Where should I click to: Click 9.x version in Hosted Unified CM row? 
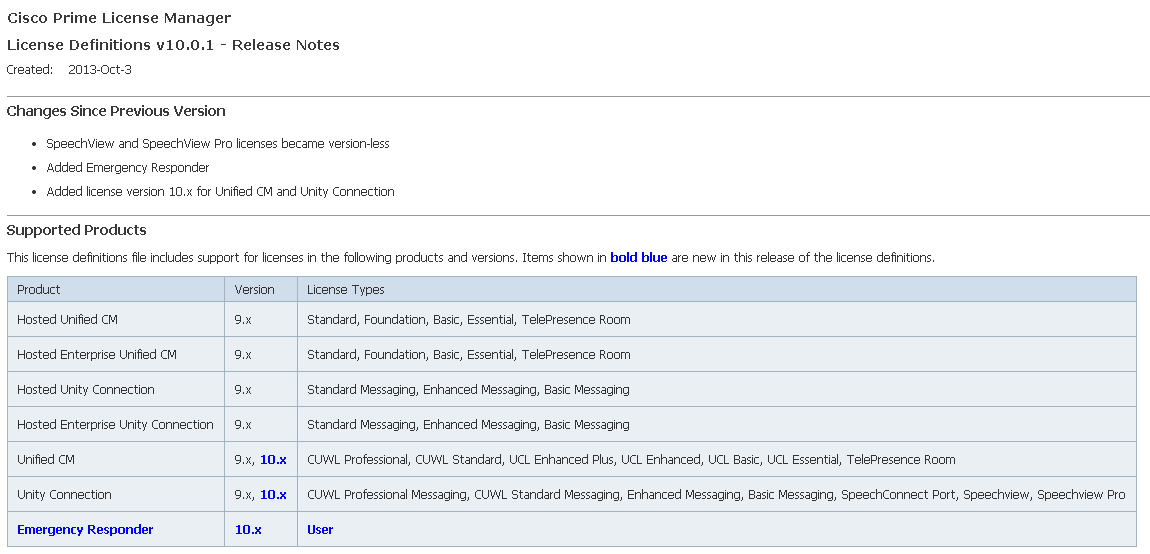(x=261, y=319)
